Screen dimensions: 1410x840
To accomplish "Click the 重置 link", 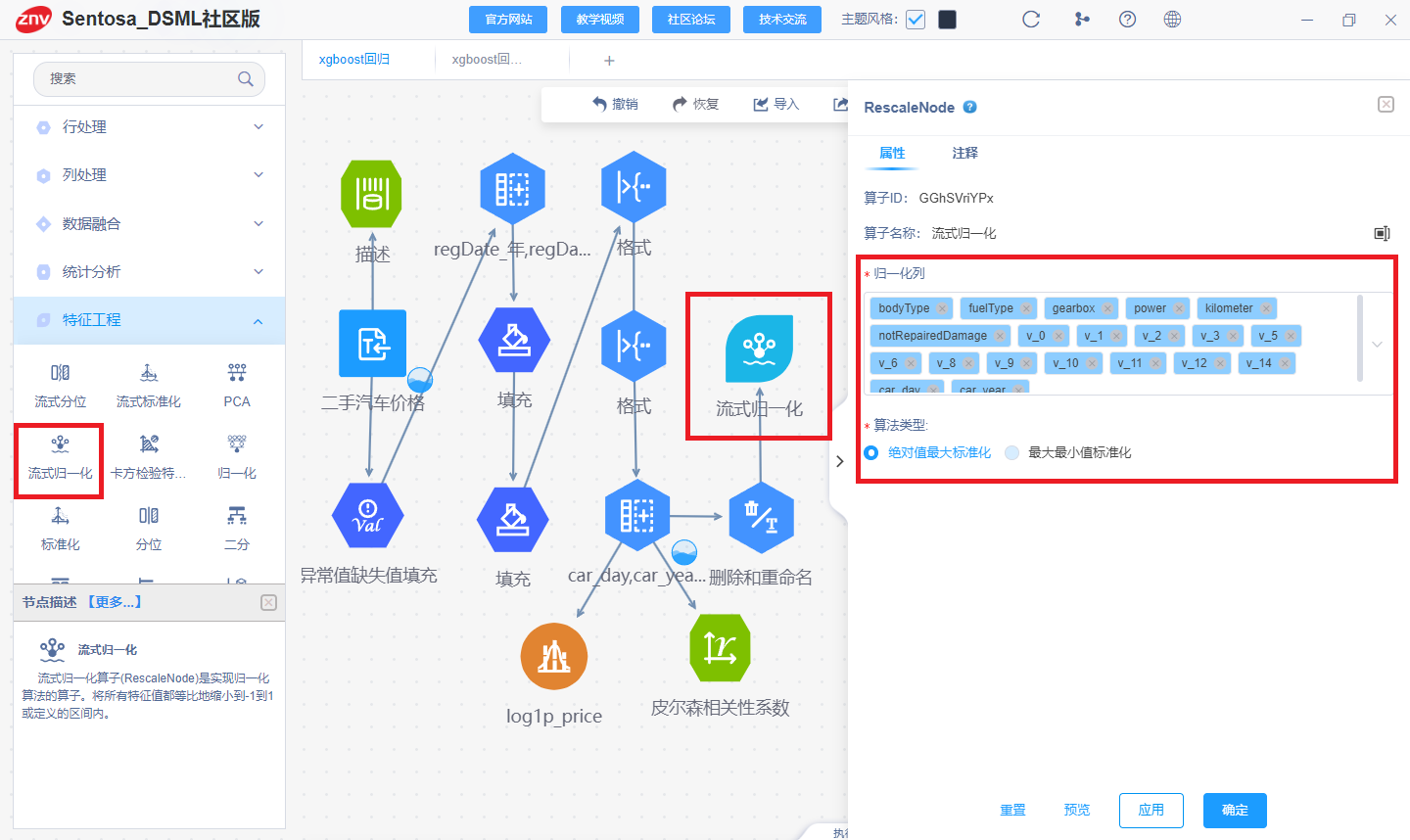I will [1012, 811].
